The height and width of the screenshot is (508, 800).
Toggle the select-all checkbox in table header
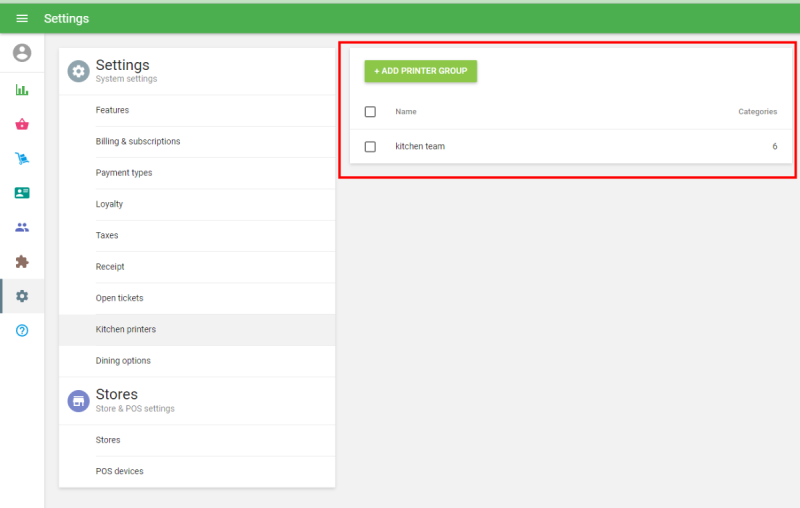370,112
